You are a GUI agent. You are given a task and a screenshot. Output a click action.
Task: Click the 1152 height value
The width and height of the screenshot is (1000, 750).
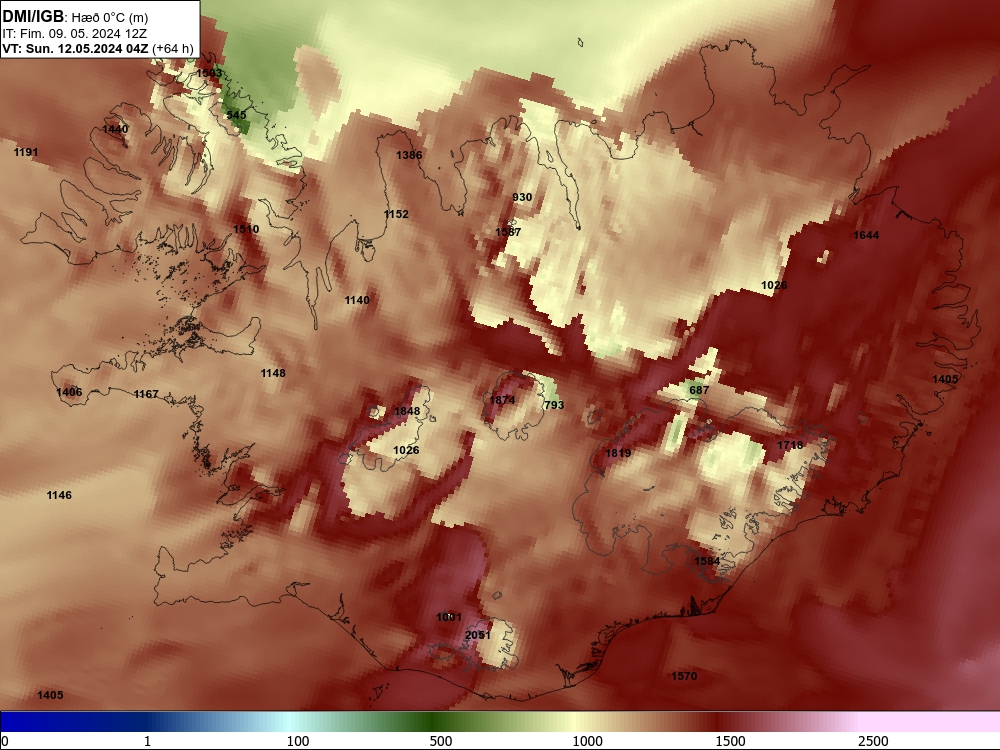tap(396, 214)
